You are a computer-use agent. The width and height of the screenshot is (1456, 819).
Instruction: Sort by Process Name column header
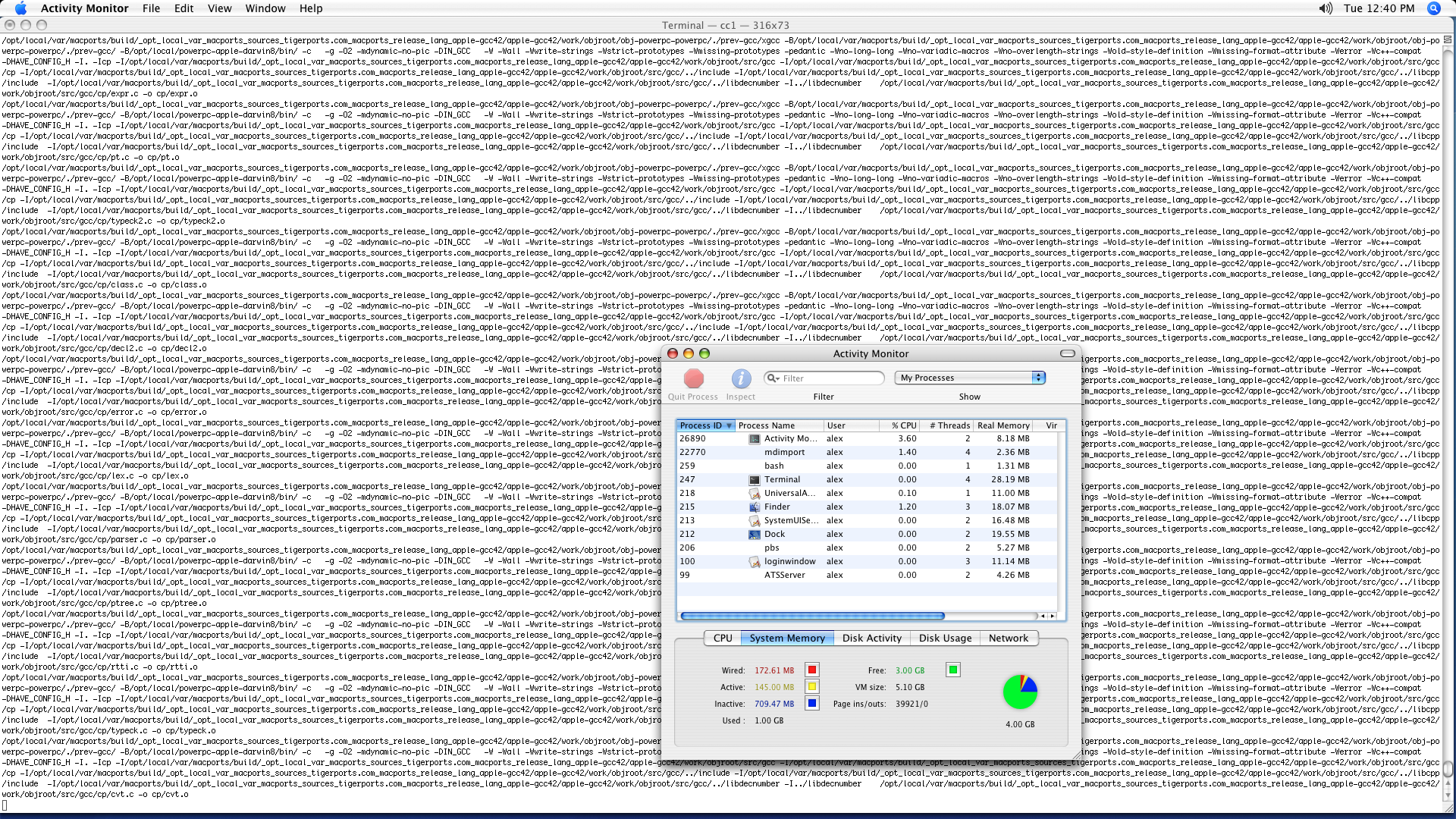(780, 425)
